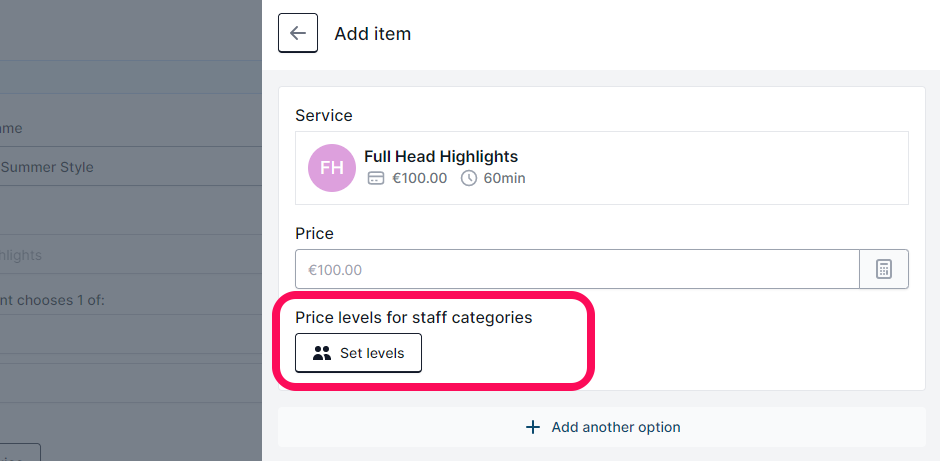Click the FH purple avatar circle
This screenshot has width=940, height=461.
pos(332,168)
